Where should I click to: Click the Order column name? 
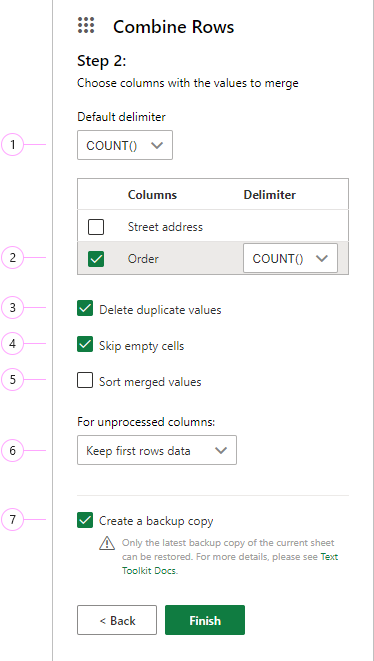[x=143, y=258]
